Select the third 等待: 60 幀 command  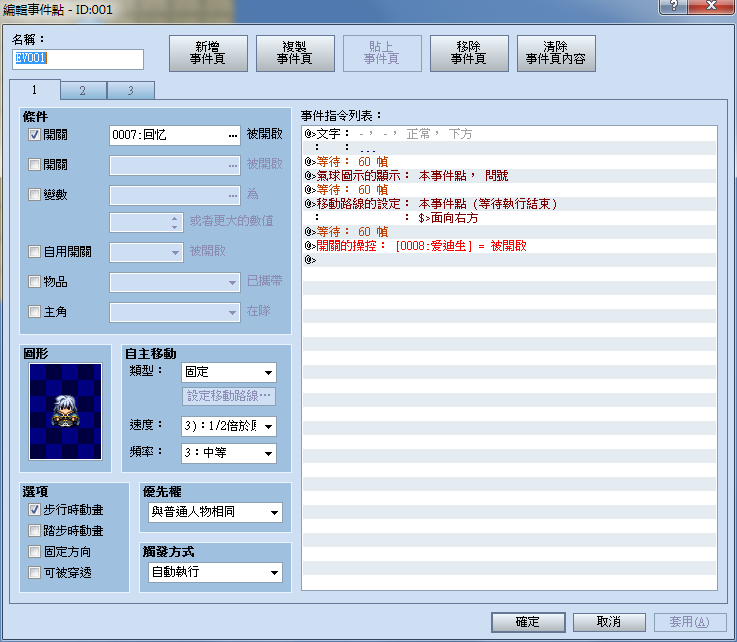tap(510, 232)
